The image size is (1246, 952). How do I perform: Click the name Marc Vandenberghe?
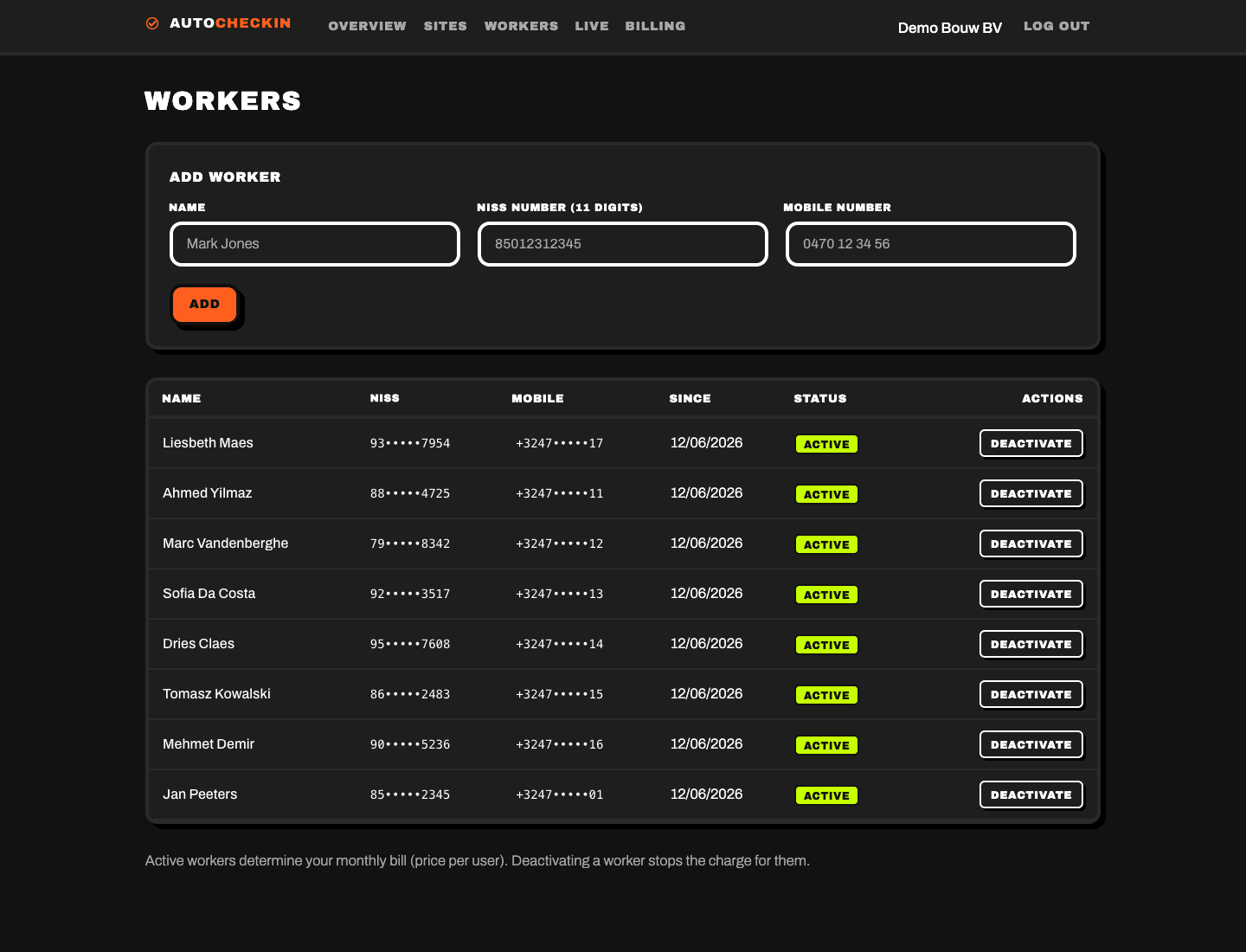(x=226, y=544)
